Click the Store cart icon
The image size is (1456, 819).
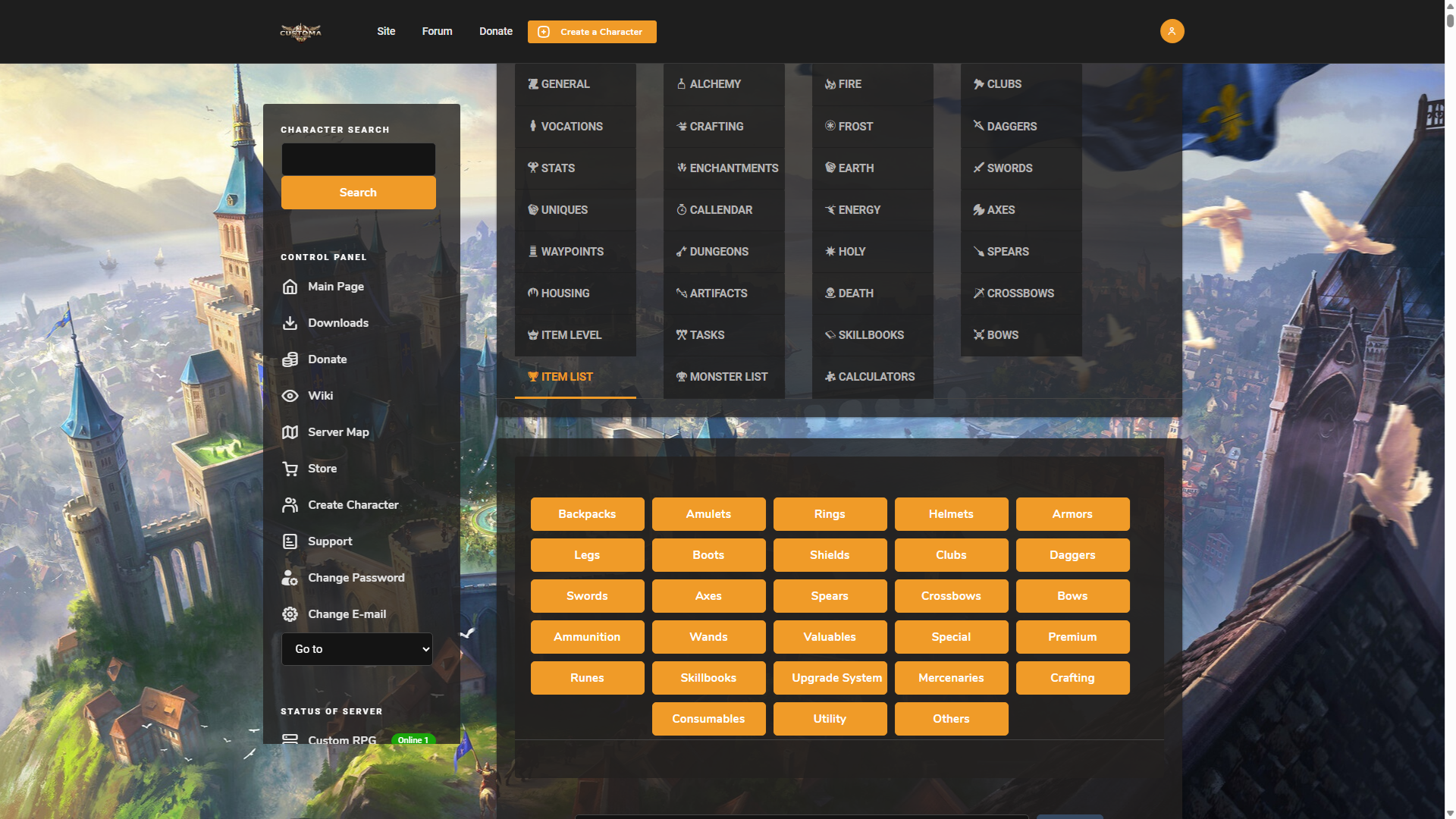coord(290,469)
